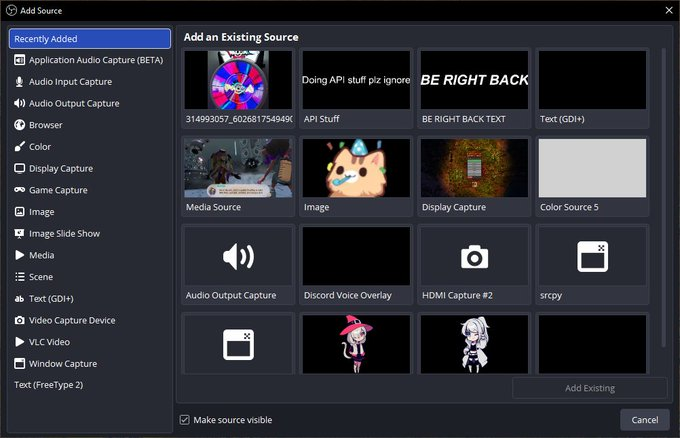
Task: Click the Cancel button
Action: [644, 420]
